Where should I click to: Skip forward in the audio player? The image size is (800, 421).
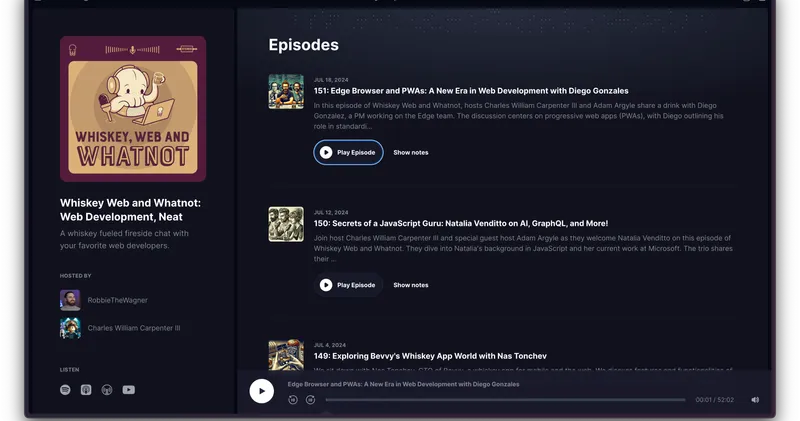point(310,399)
